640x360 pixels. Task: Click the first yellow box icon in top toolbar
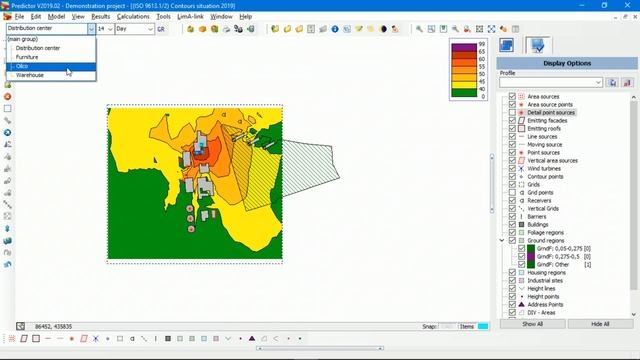(190, 29)
